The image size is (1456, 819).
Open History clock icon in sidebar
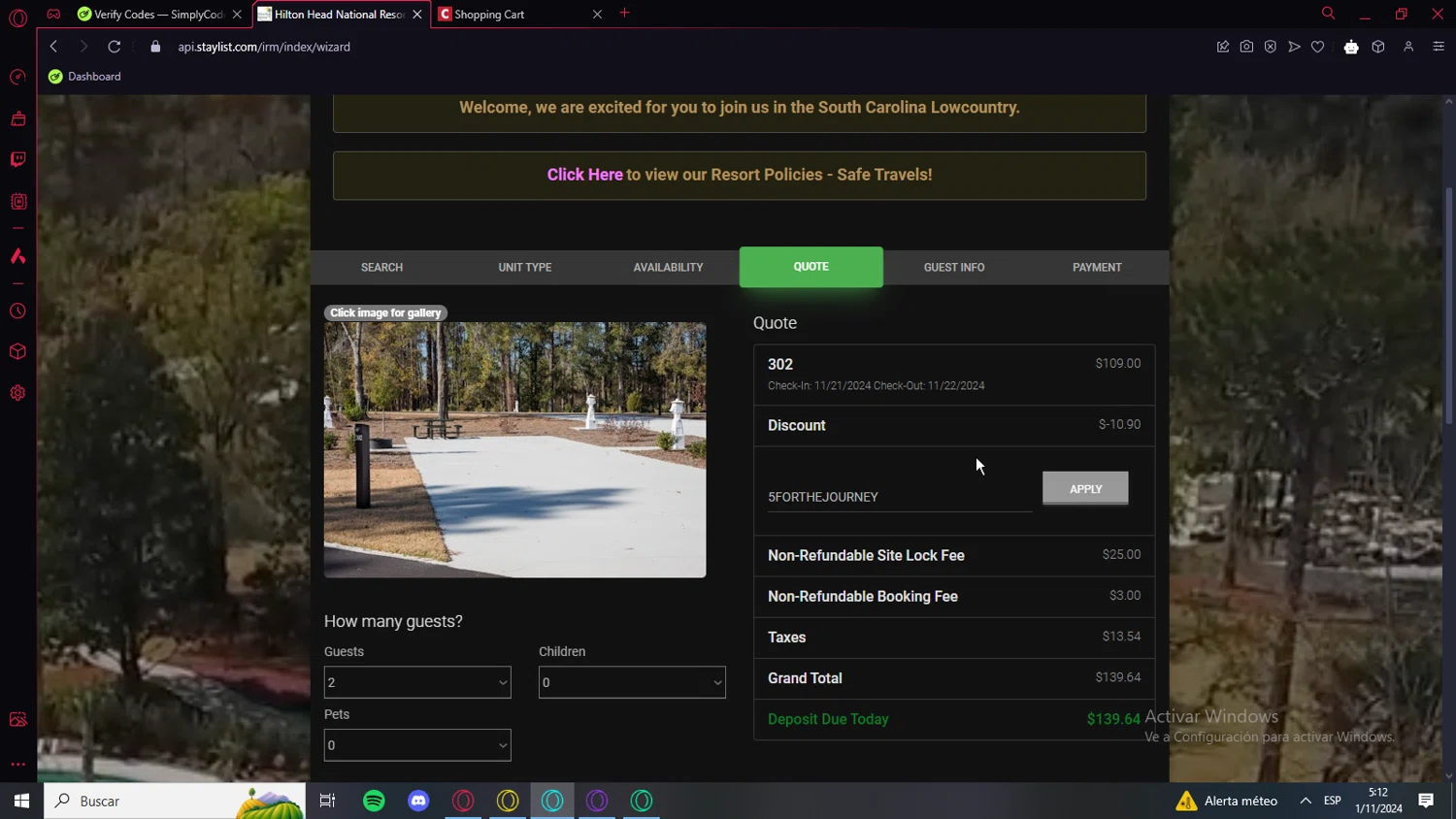pos(17,311)
